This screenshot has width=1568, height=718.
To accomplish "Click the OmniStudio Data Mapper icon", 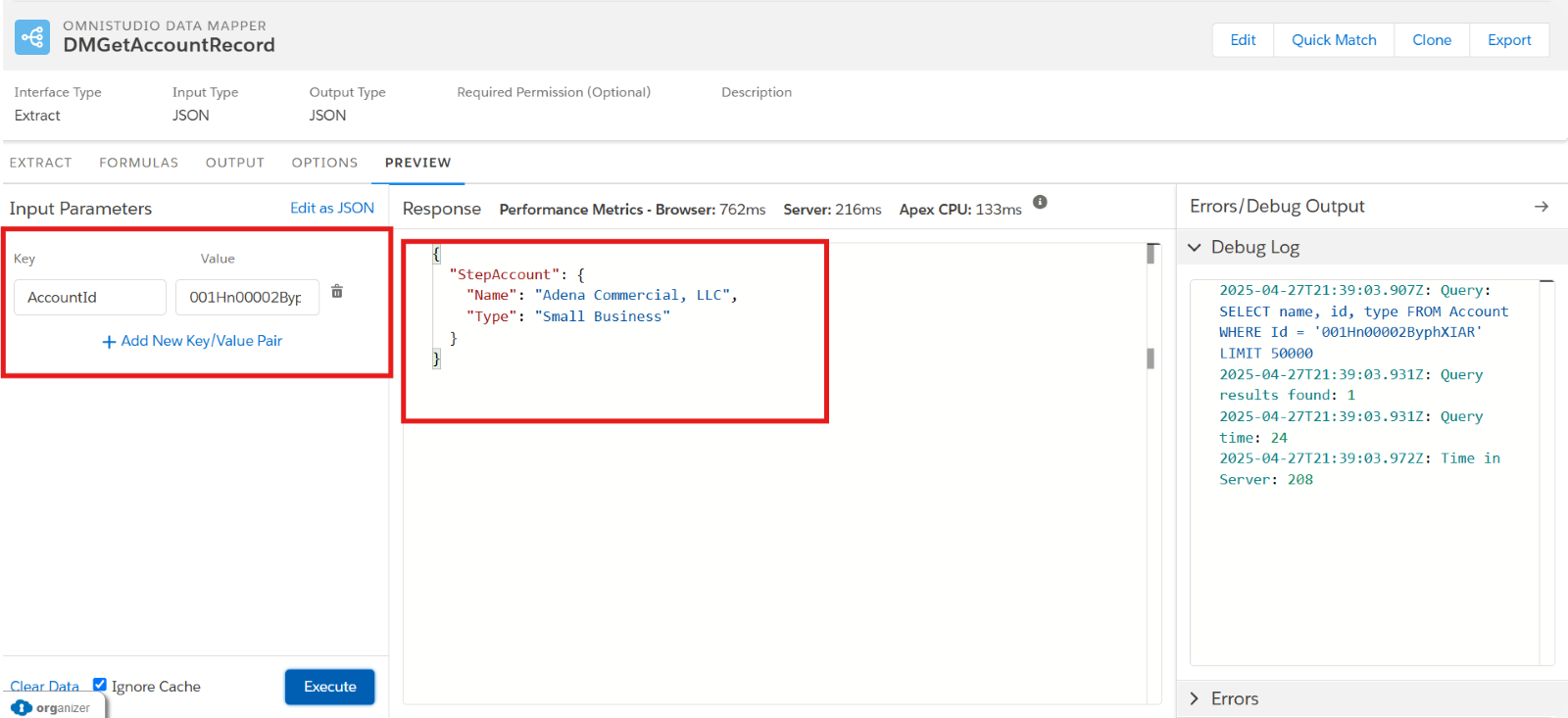I will [32, 37].
